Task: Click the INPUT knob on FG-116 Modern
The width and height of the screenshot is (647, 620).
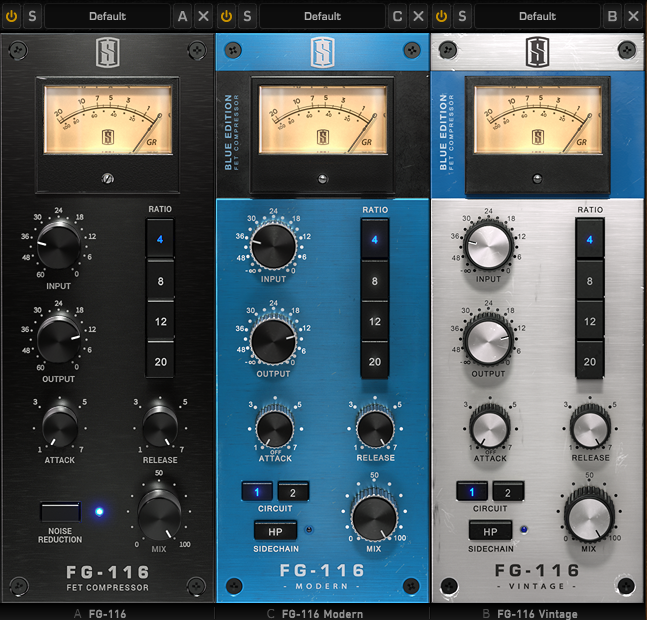Action: click(273, 247)
